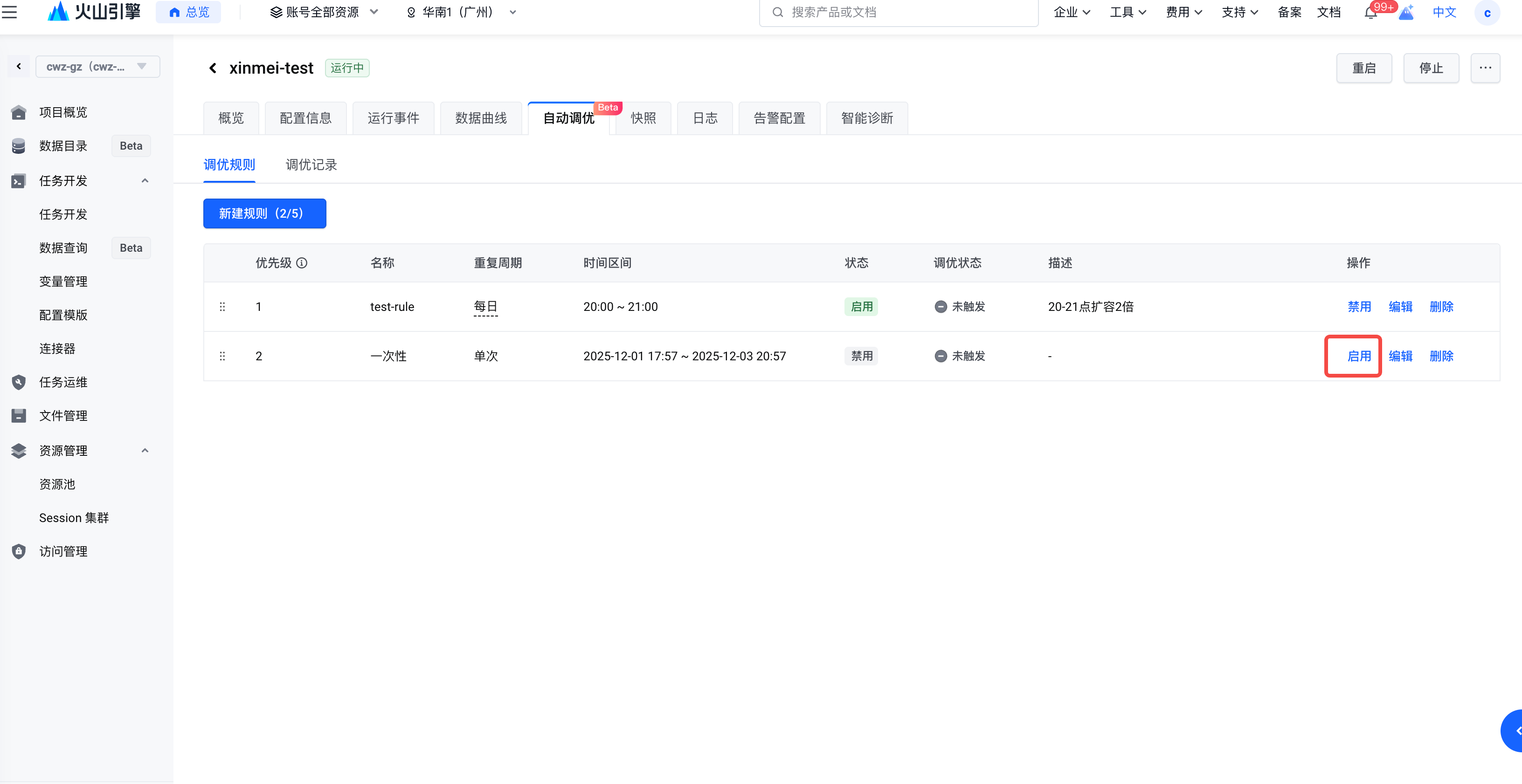Open the three-dots more actions button
Image resolution: width=1522 pixels, height=784 pixels.
(1485, 68)
